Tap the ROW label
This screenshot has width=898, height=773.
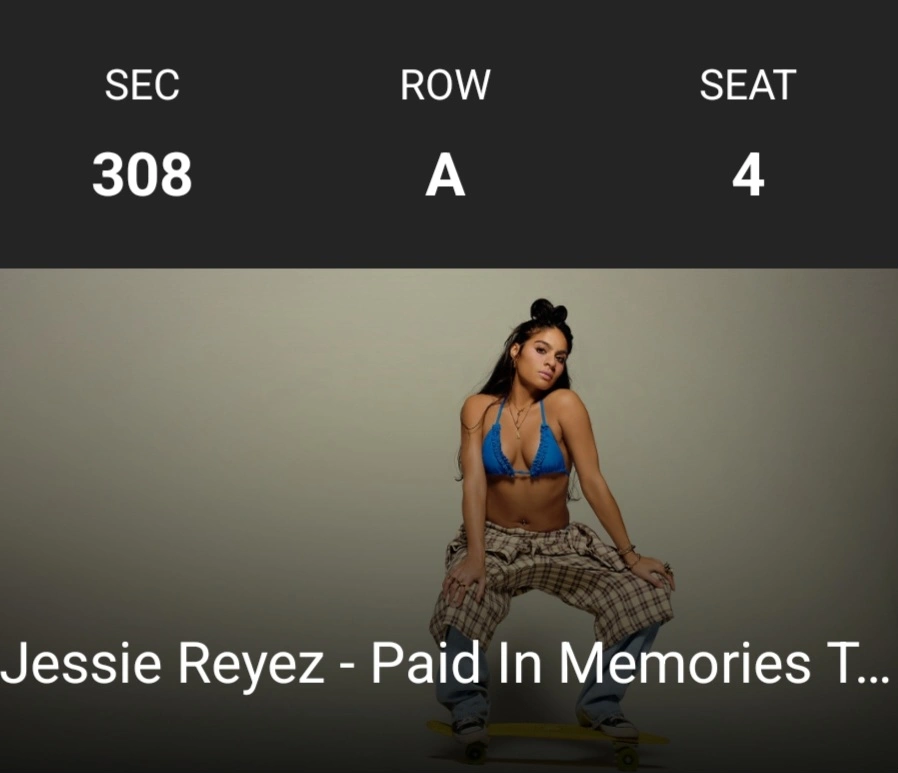(x=445, y=86)
